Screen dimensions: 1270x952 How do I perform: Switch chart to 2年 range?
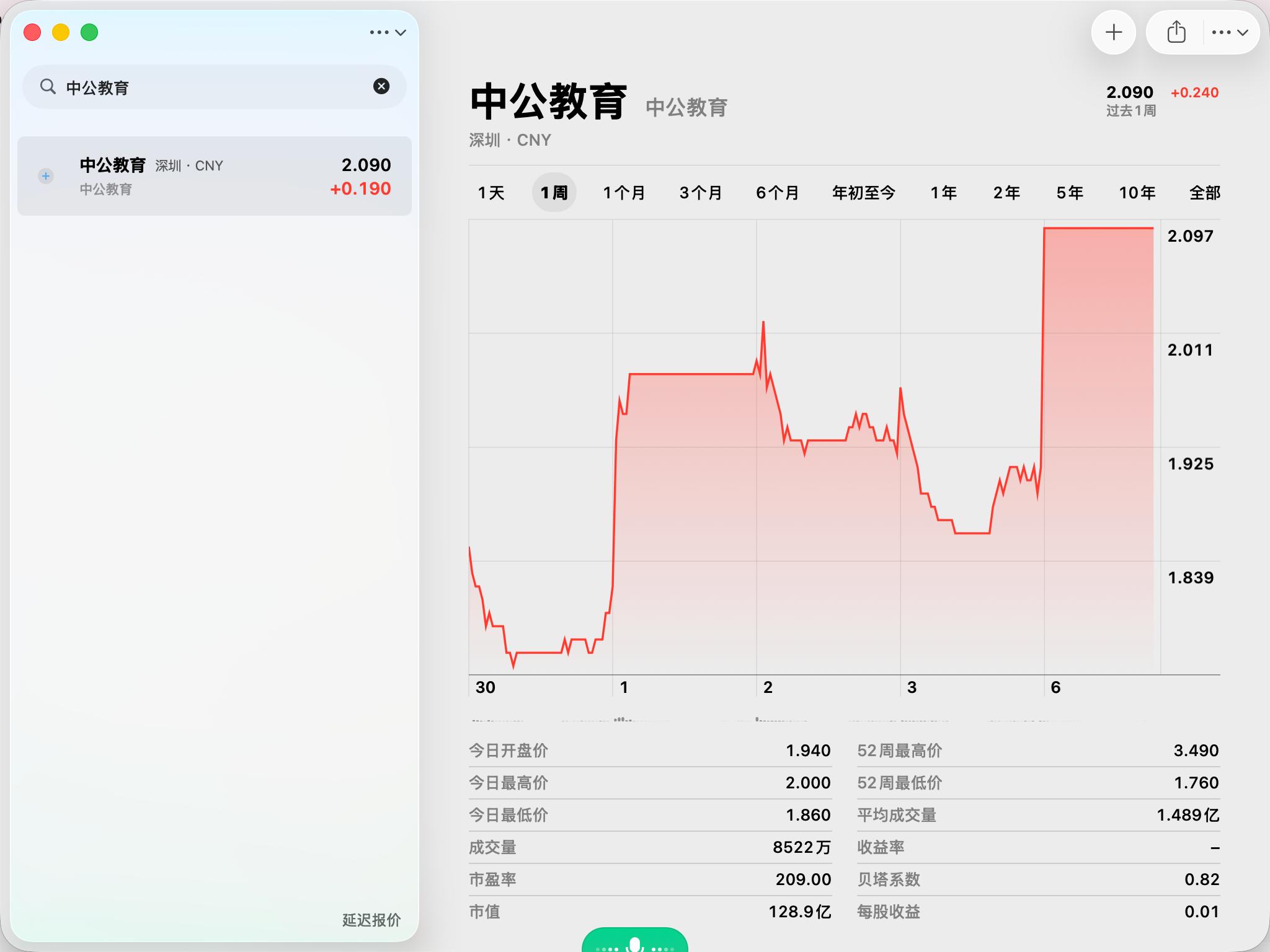point(1006,193)
